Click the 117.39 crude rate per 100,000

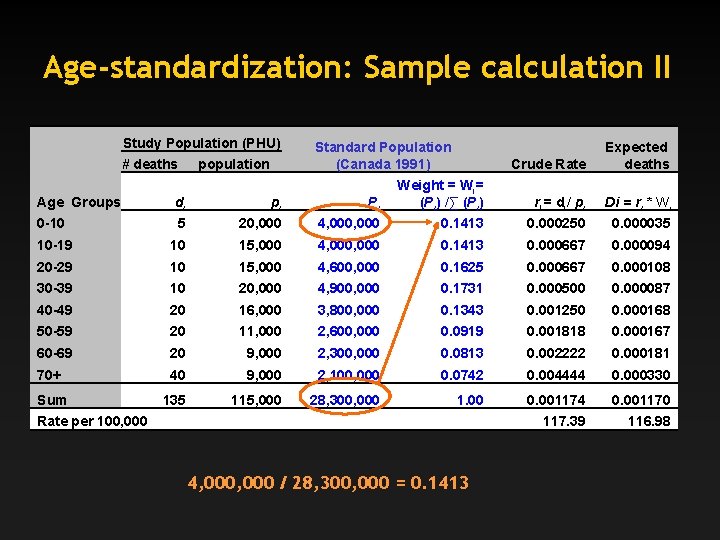click(564, 421)
